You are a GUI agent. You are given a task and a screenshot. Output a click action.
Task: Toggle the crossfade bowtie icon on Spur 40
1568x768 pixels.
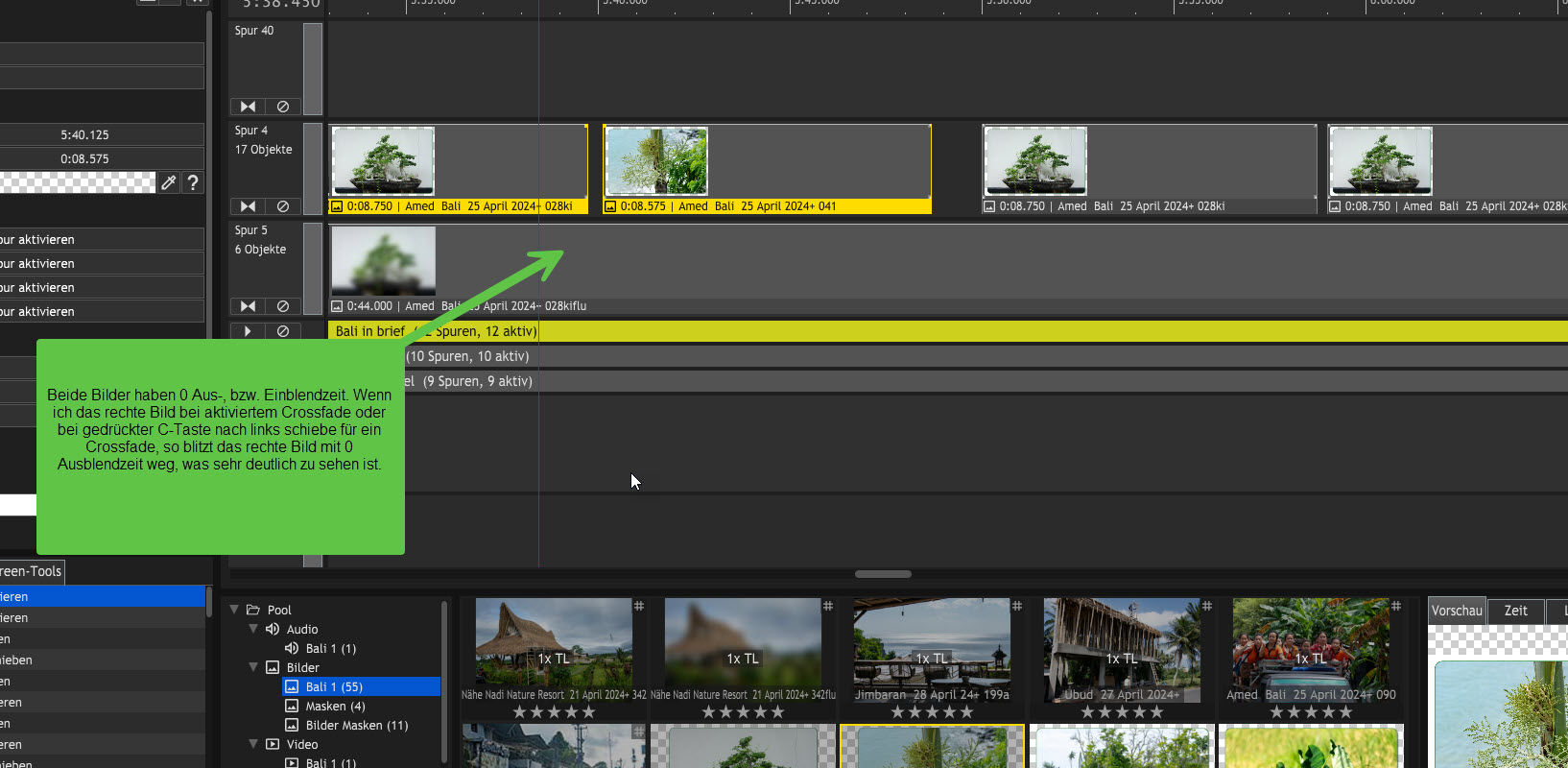(x=248, y=107)
